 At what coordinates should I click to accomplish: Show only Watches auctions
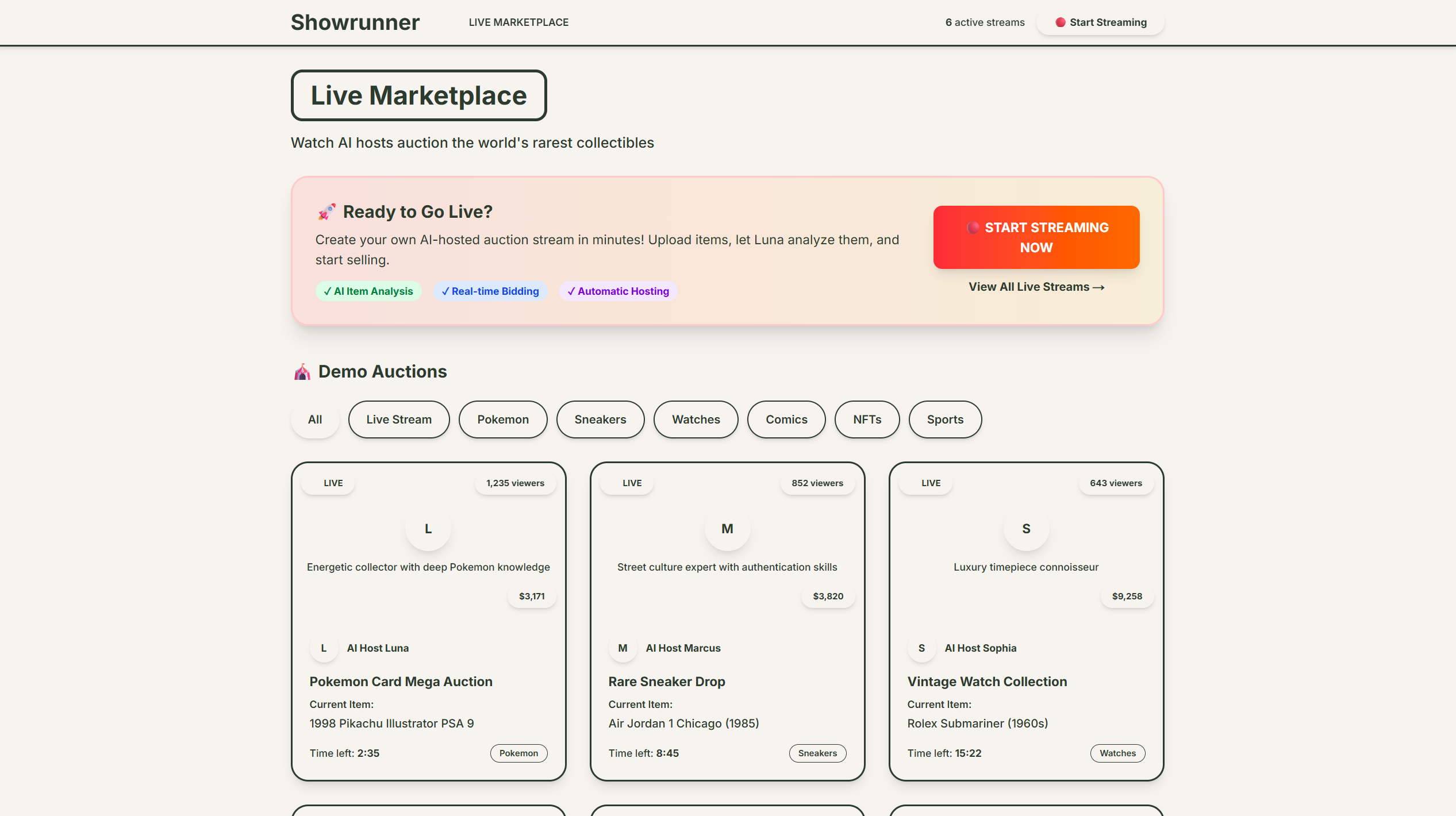point(696,419)
